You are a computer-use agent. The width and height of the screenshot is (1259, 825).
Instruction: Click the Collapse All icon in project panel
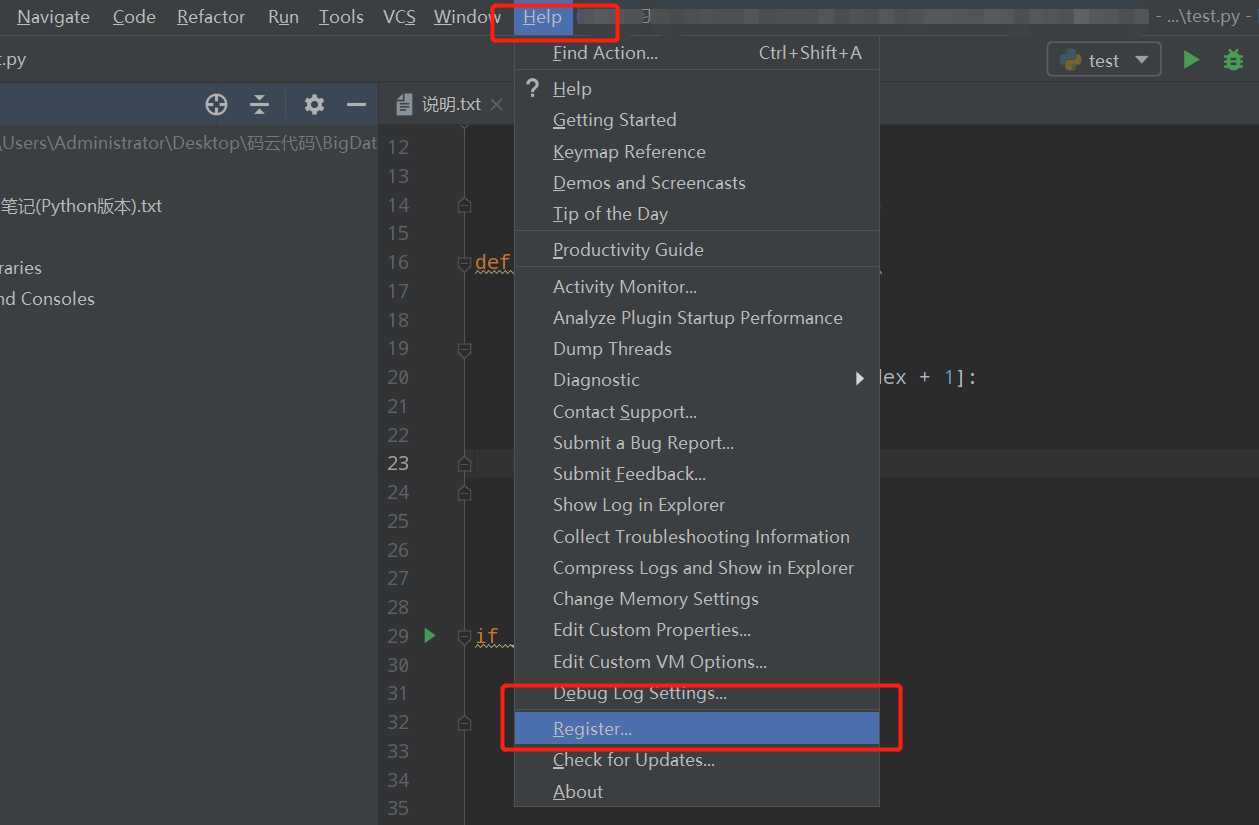point(260,104)
